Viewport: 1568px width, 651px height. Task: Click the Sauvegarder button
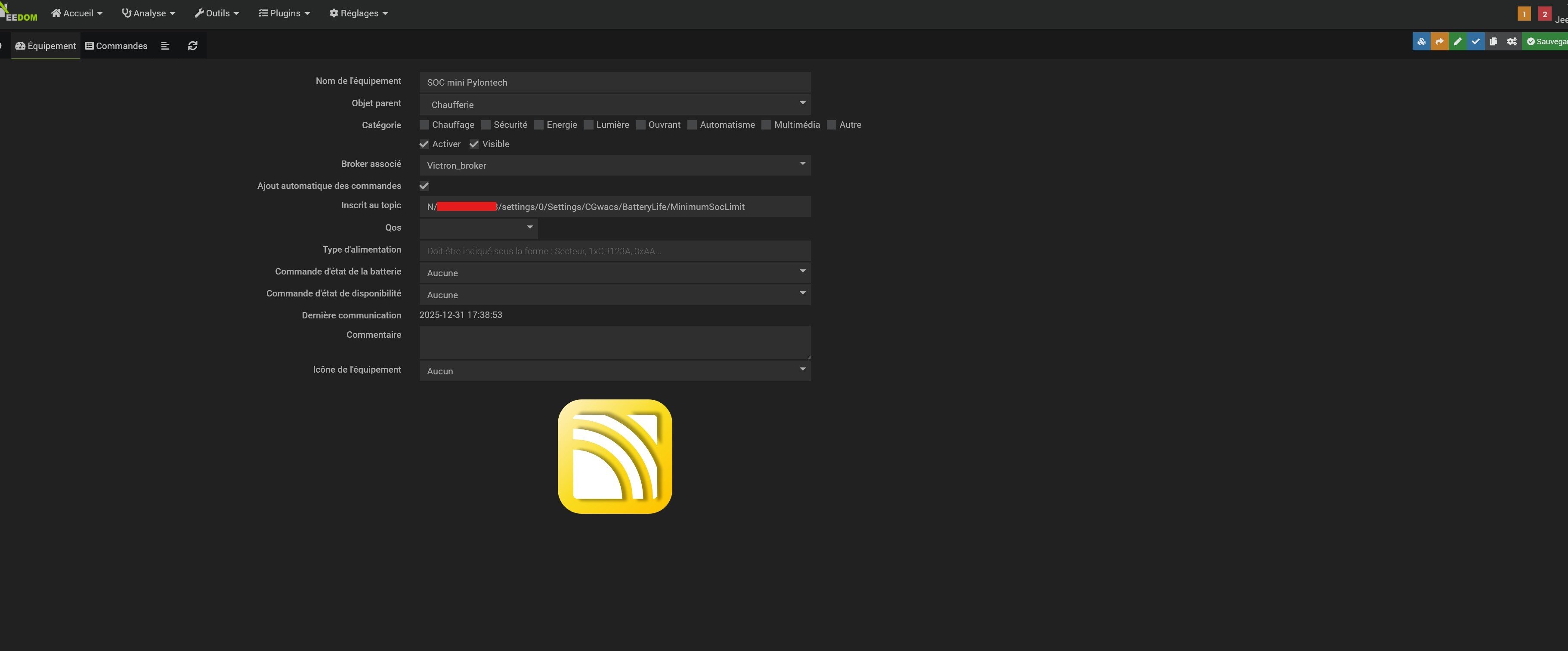[1546, 41]
